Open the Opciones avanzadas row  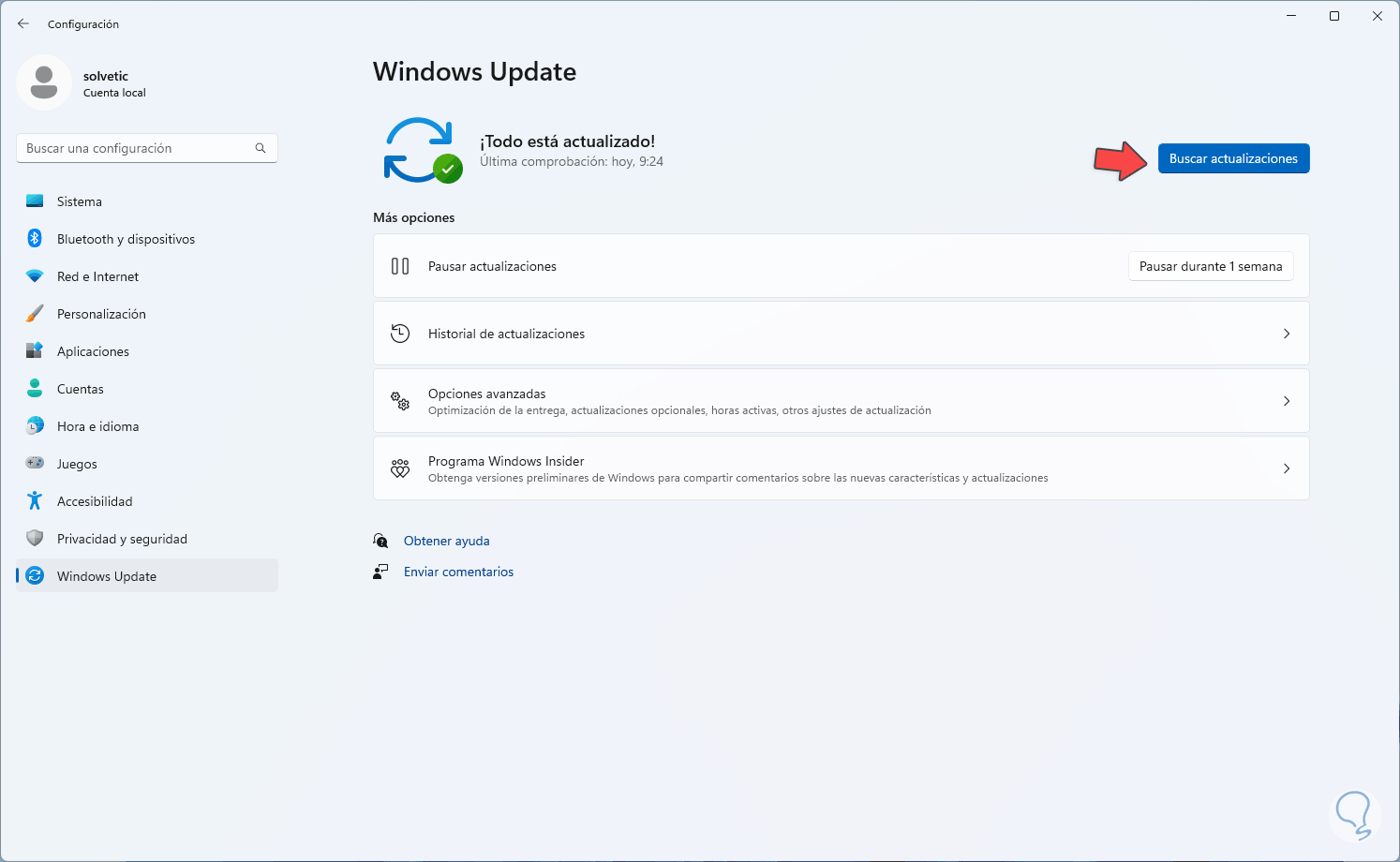click(841, 401)
